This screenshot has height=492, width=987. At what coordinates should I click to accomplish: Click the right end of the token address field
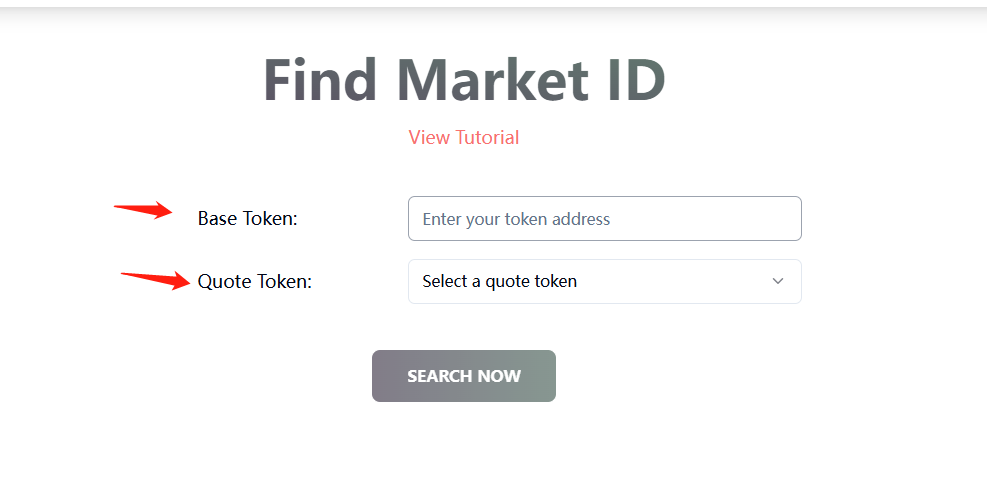point(780,219)
